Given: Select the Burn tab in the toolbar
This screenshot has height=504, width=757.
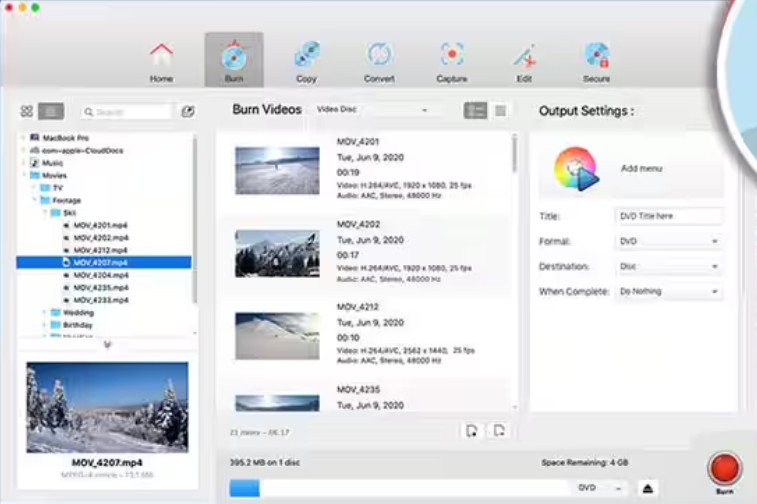Looking at the screenshot, I should pos(234,60).
